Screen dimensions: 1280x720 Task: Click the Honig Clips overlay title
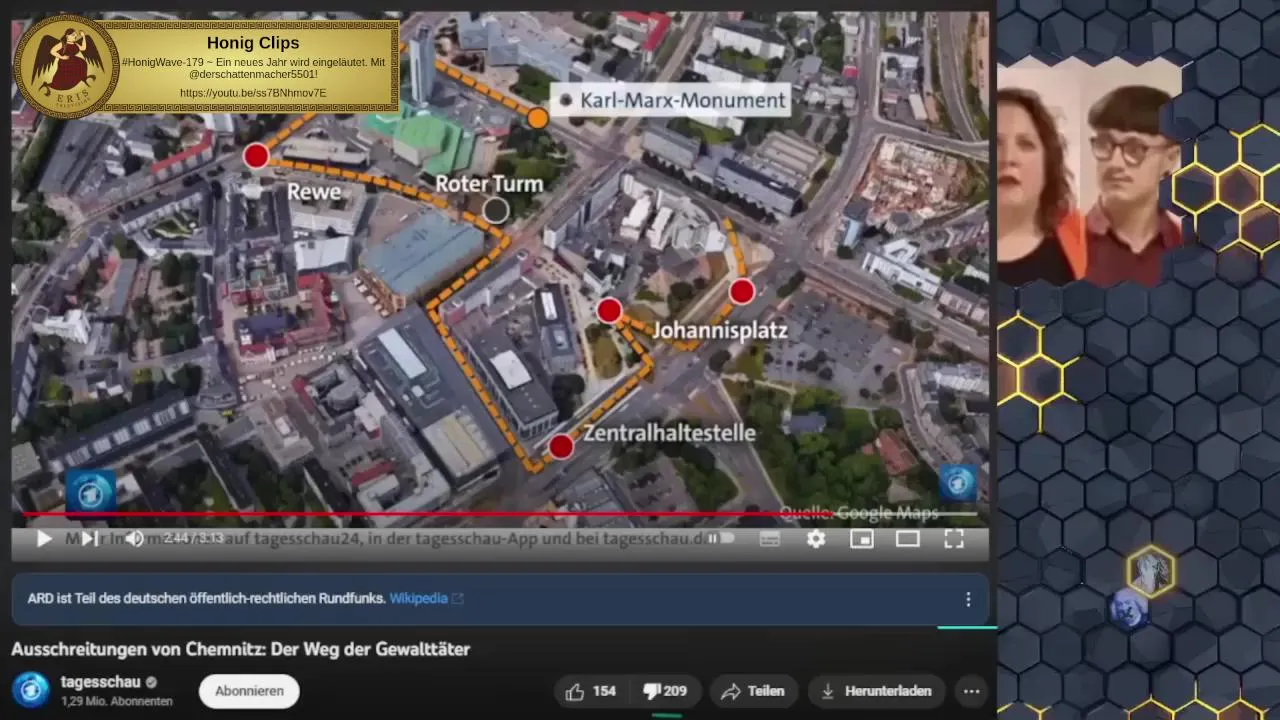253,42
